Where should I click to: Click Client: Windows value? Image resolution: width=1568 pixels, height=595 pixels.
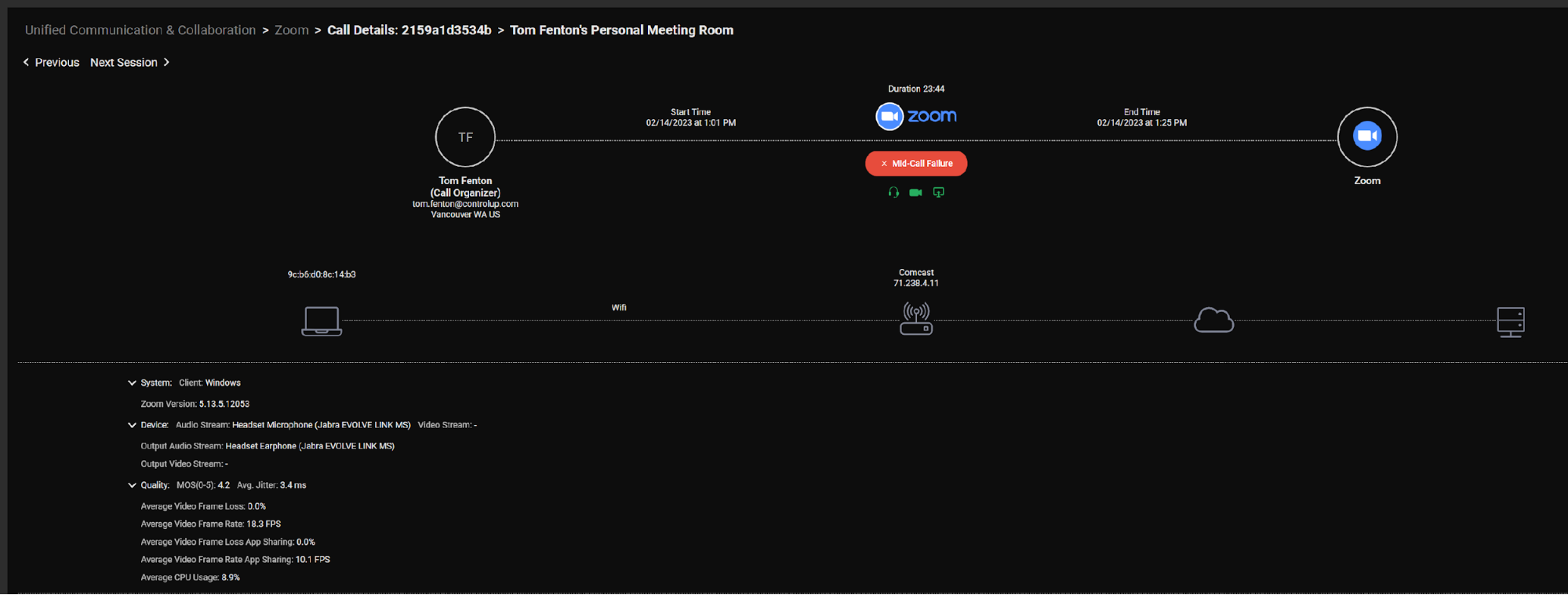[x=223, y=383]
